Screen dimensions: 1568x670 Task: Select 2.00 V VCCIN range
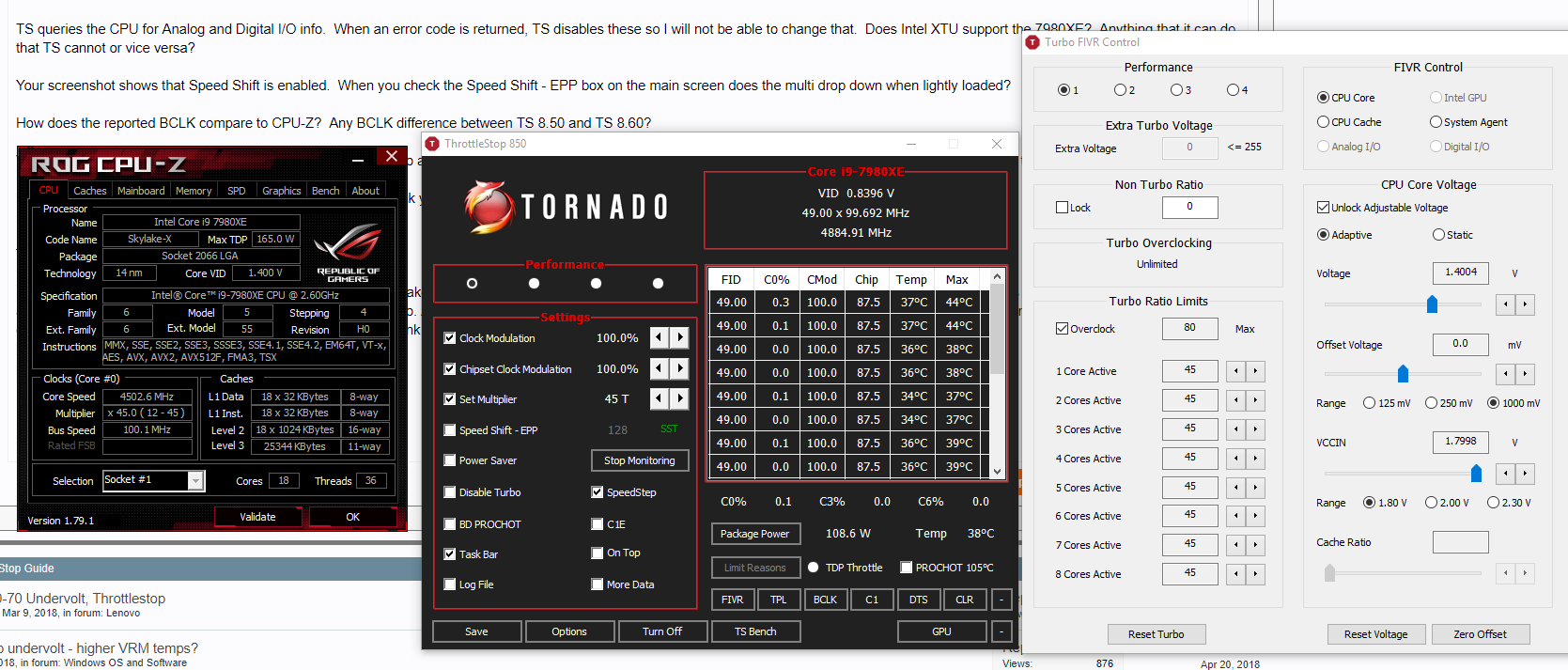[1431, 503]
